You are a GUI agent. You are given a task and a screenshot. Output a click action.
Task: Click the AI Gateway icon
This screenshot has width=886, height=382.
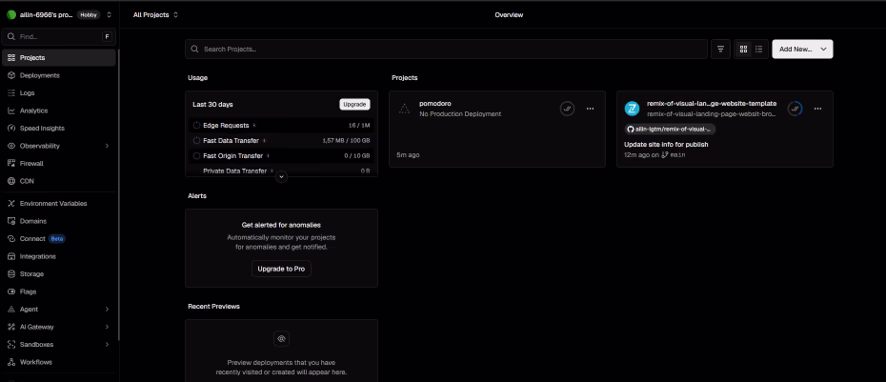(x=11, y=327)
